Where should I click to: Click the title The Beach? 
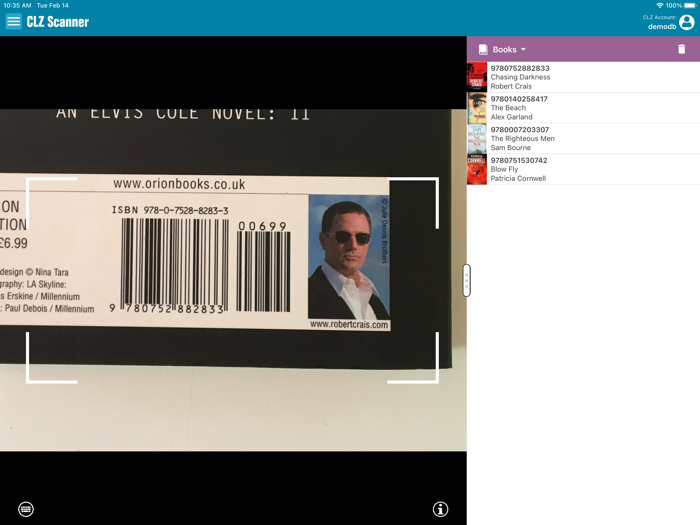pyautogui.click(x=508, y=108)
